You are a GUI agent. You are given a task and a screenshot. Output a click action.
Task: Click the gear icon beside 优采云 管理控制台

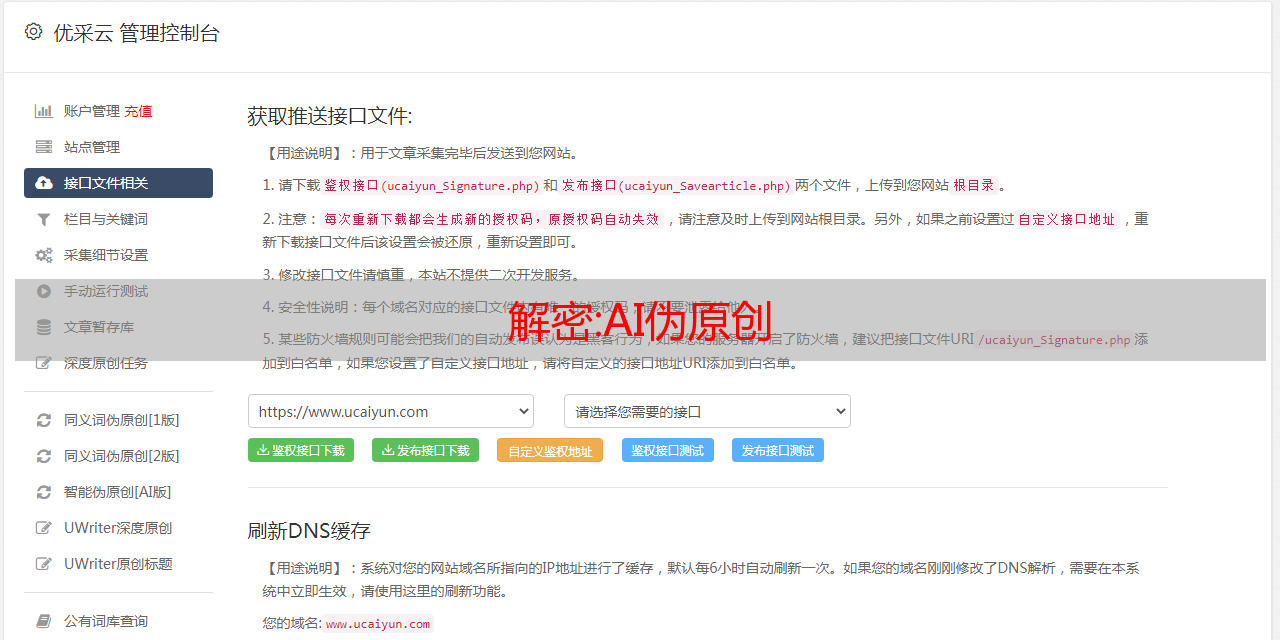click(x=33, y=32)
